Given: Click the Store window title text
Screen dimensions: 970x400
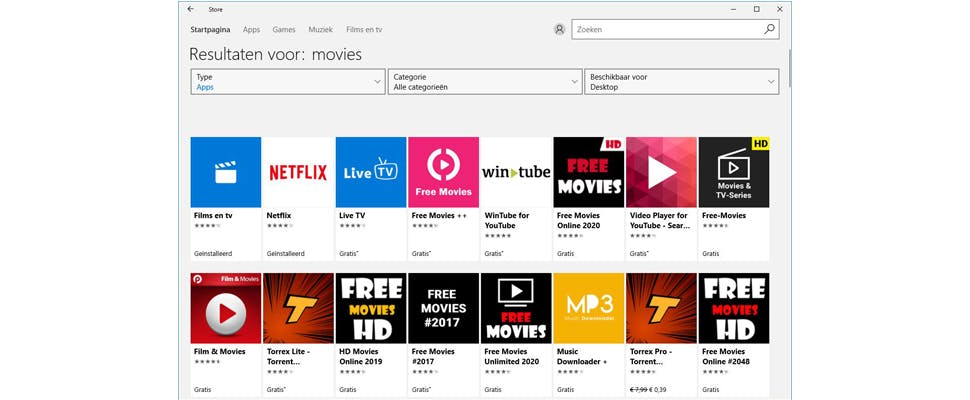Looking at the screenshot, I should [x=215, y=9].
